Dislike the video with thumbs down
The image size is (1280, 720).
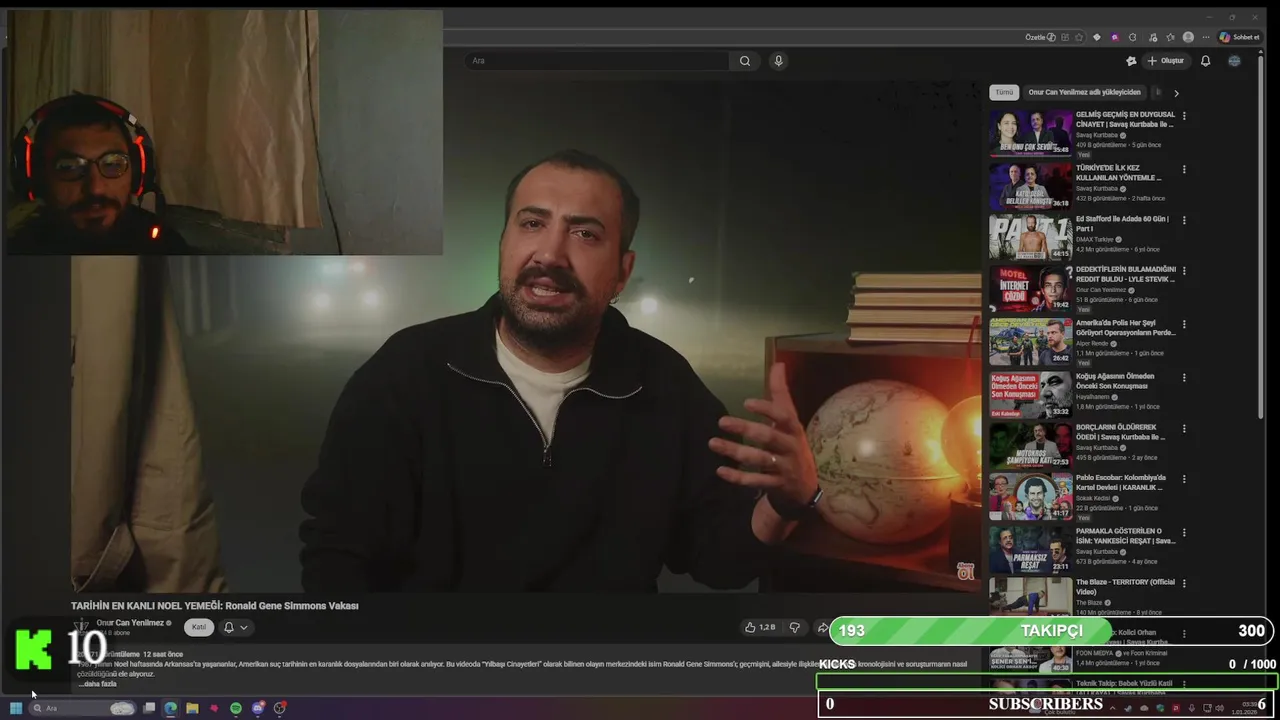[x=795, y=627]
